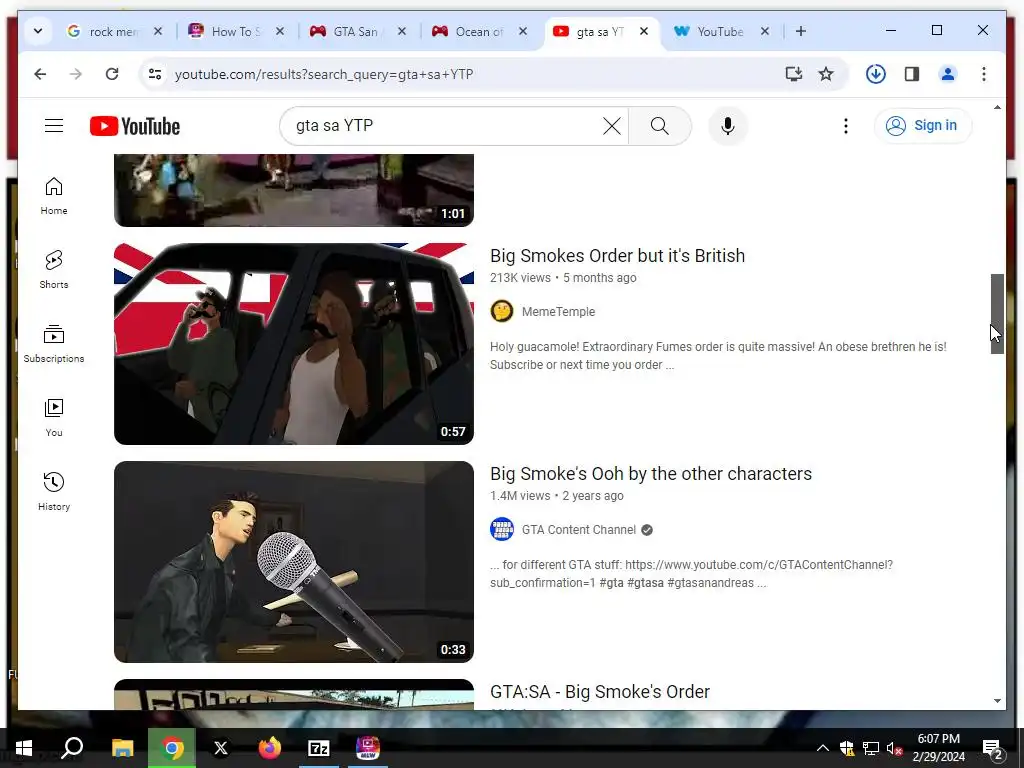Screen dimensions: 1024x768
Task: Open YouTube settings three-dot menu
Action: pyautogui.click(x=846, y=125)
